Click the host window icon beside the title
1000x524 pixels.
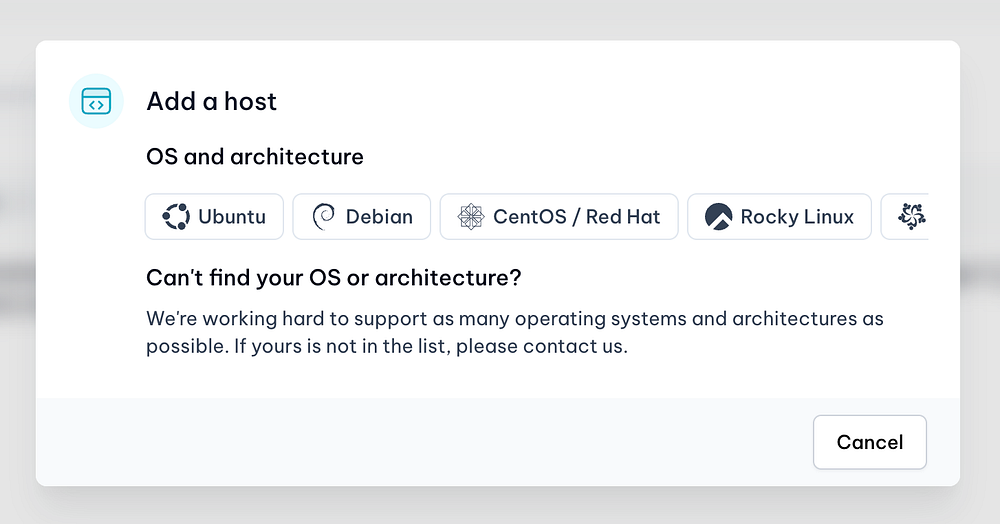click(x=96, y=101)
